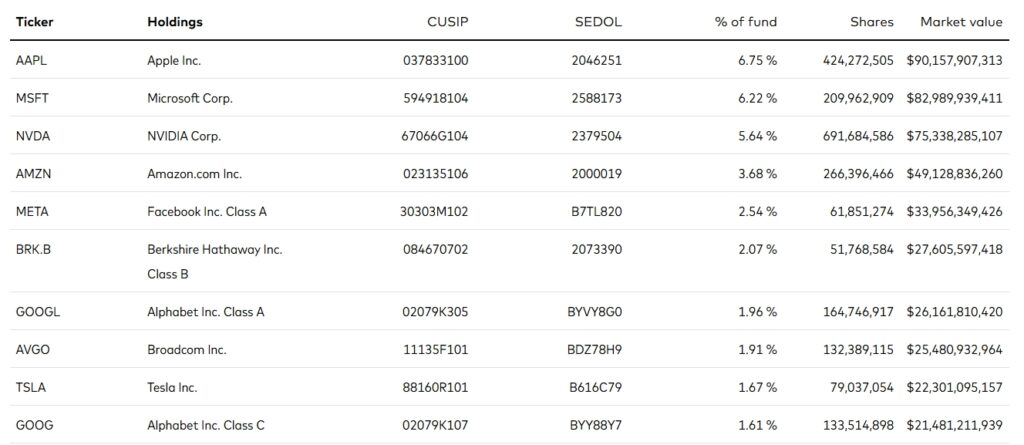Screen dimensions: 1024x445
Task: Select Broadcom CUSIP 11135F101
Action: [436, 350]
